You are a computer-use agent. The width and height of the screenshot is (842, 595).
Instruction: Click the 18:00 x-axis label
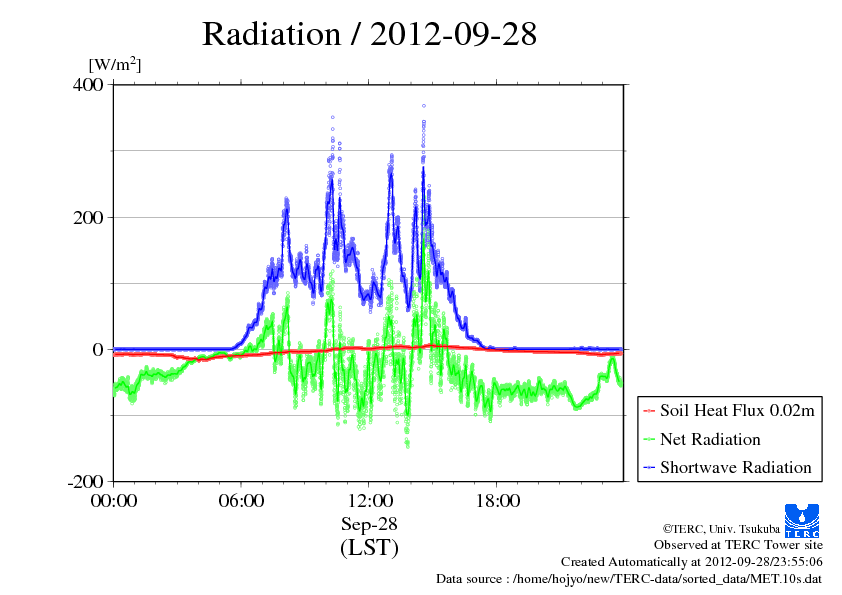pyautogui.click(x=497, y=501)
